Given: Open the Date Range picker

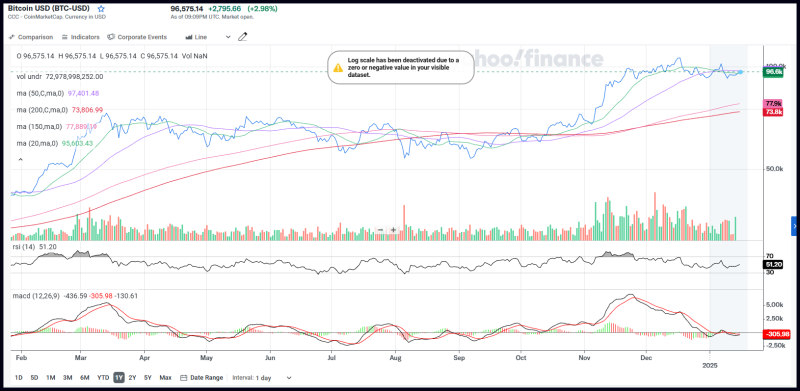Looking at the screenshot, I should coord(202,378).
